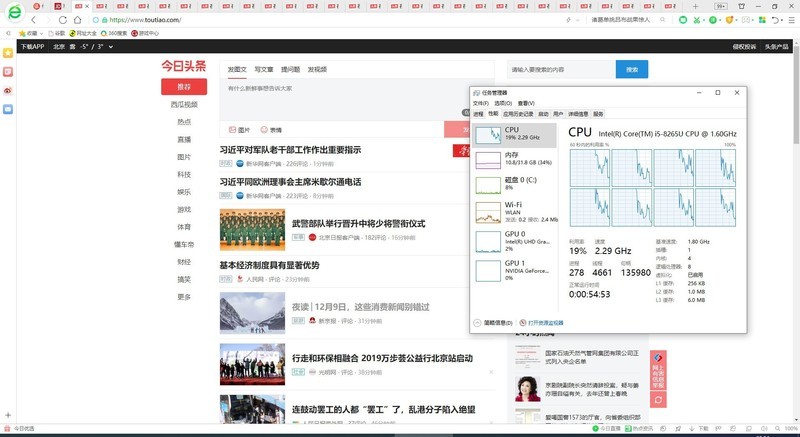Viewport: 800px width, 437px height.
Task: Open 游戏中心 bookmark
Action: coord(145,33)
